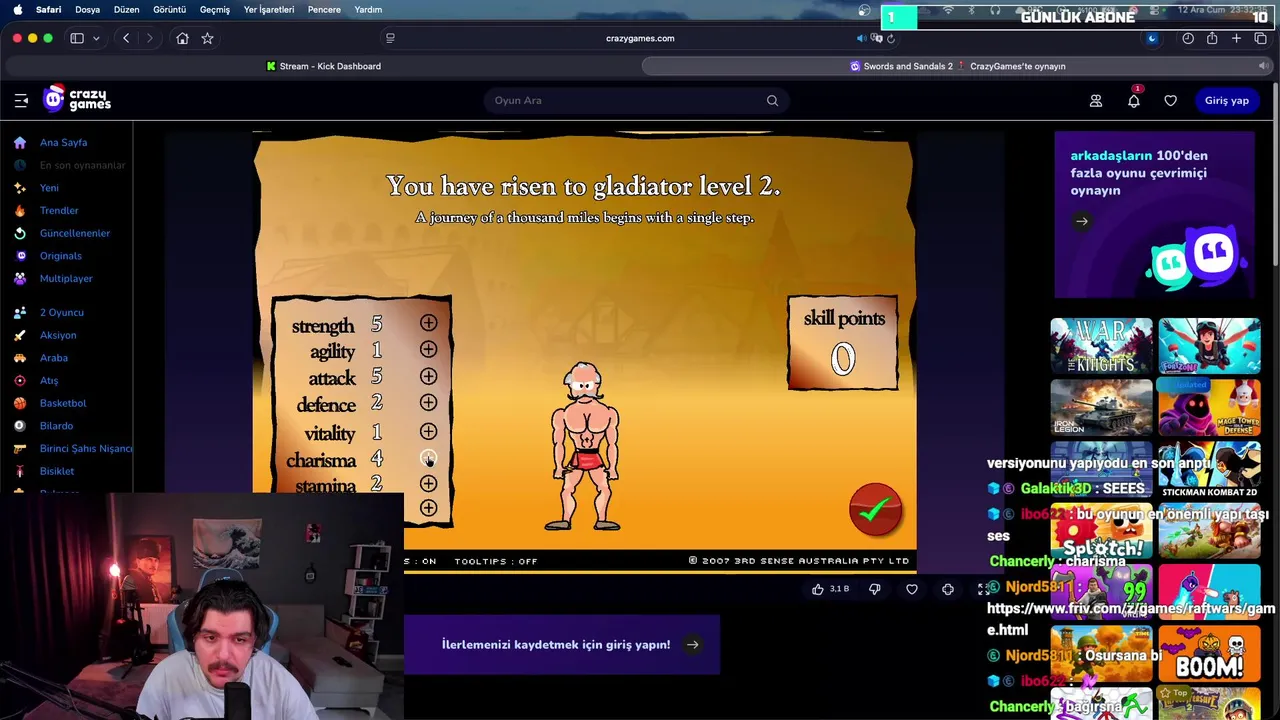This screenshot has height=720, width=1280.
Task: Toggle the game's TOOLTIPS : OFF setting
Action: (496, 561)
